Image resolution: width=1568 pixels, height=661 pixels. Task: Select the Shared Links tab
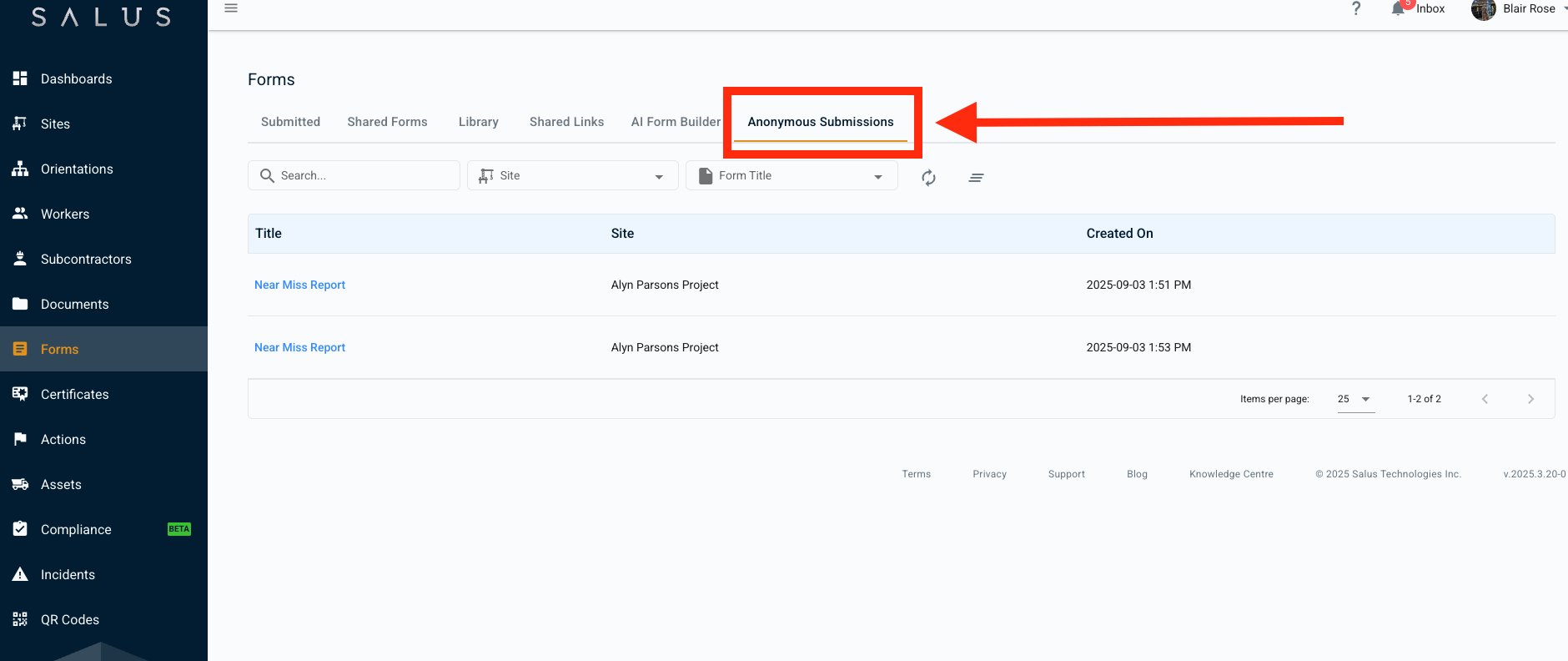[566, 122]
